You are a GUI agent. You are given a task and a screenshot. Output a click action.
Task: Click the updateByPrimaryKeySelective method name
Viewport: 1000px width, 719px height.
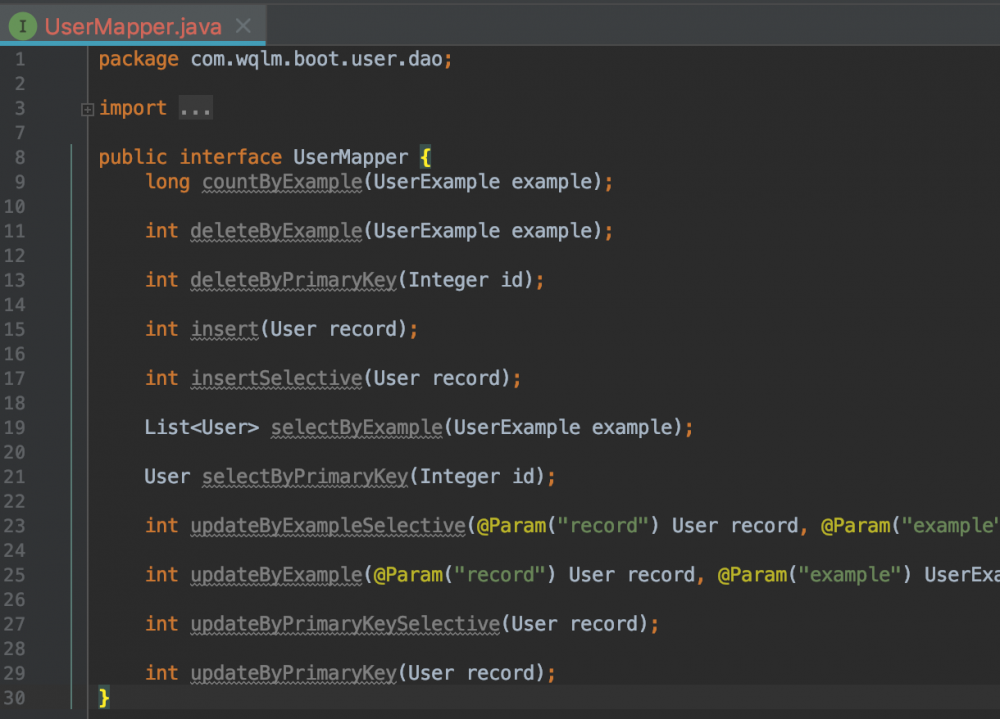[344, 624]
